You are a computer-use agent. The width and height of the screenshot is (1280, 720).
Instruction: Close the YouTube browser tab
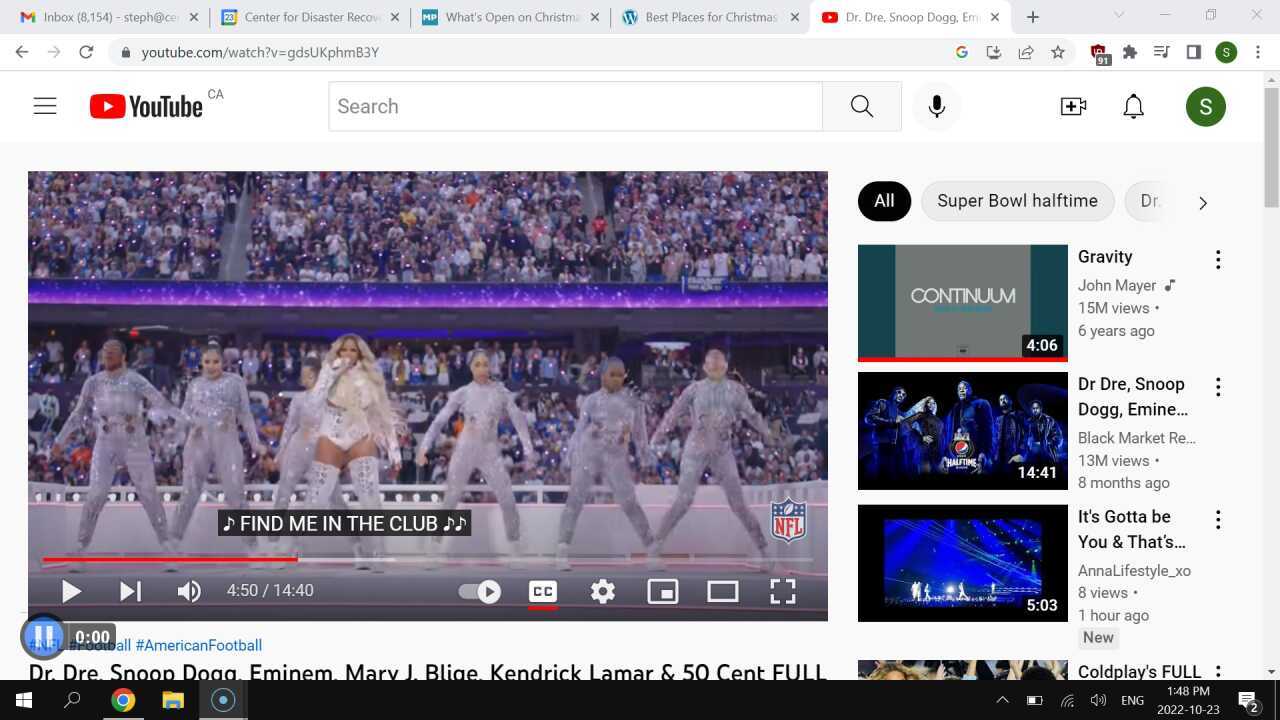pos(995,17)
